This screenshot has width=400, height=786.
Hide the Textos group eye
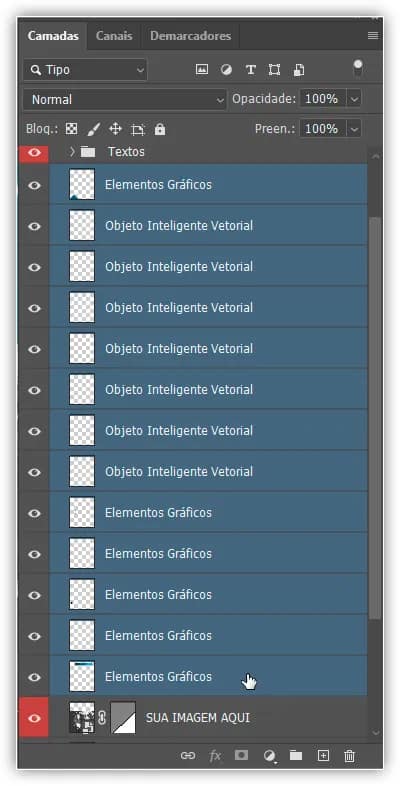(34, 152)
